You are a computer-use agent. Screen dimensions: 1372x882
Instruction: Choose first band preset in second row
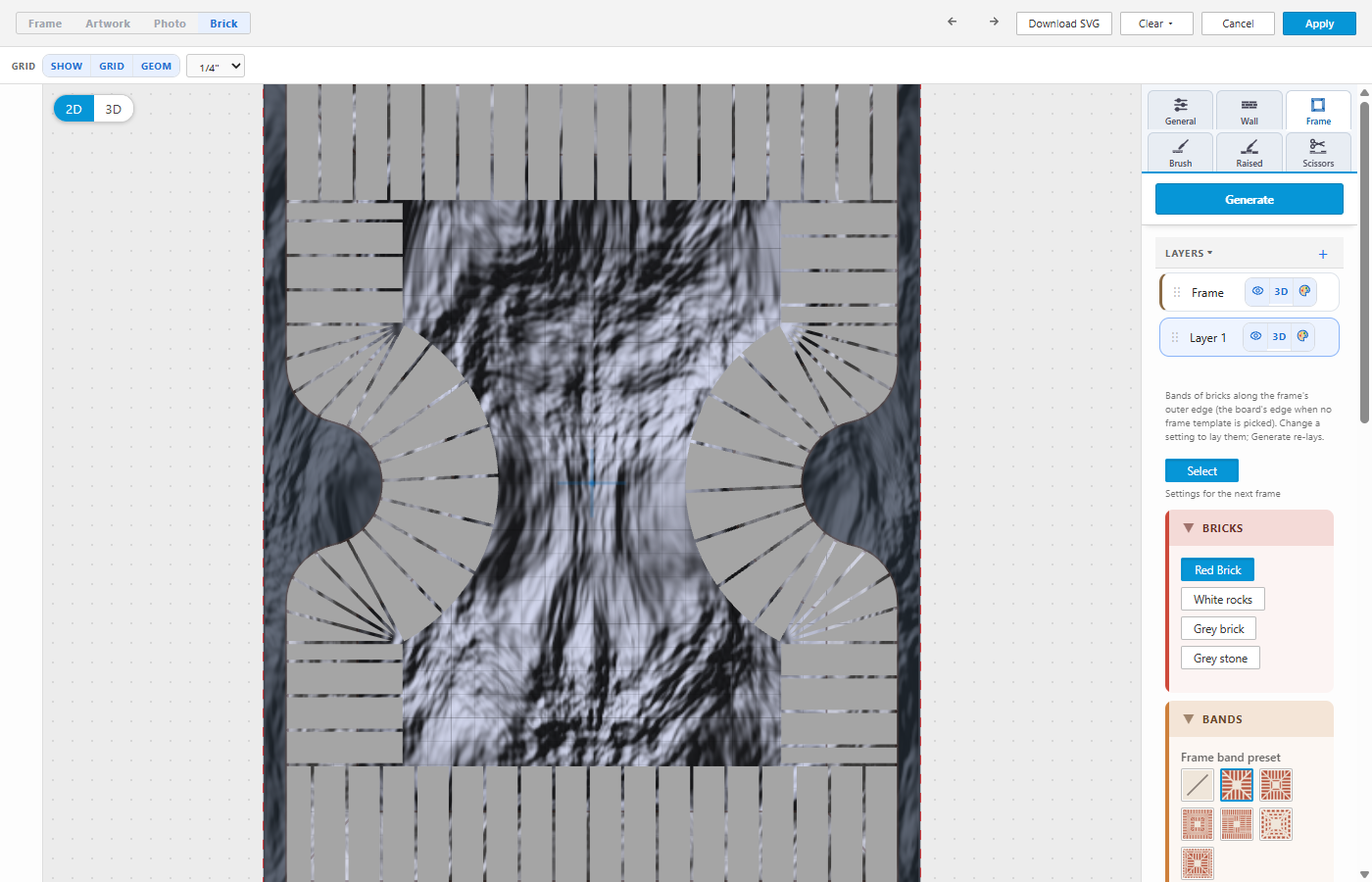1198,824
